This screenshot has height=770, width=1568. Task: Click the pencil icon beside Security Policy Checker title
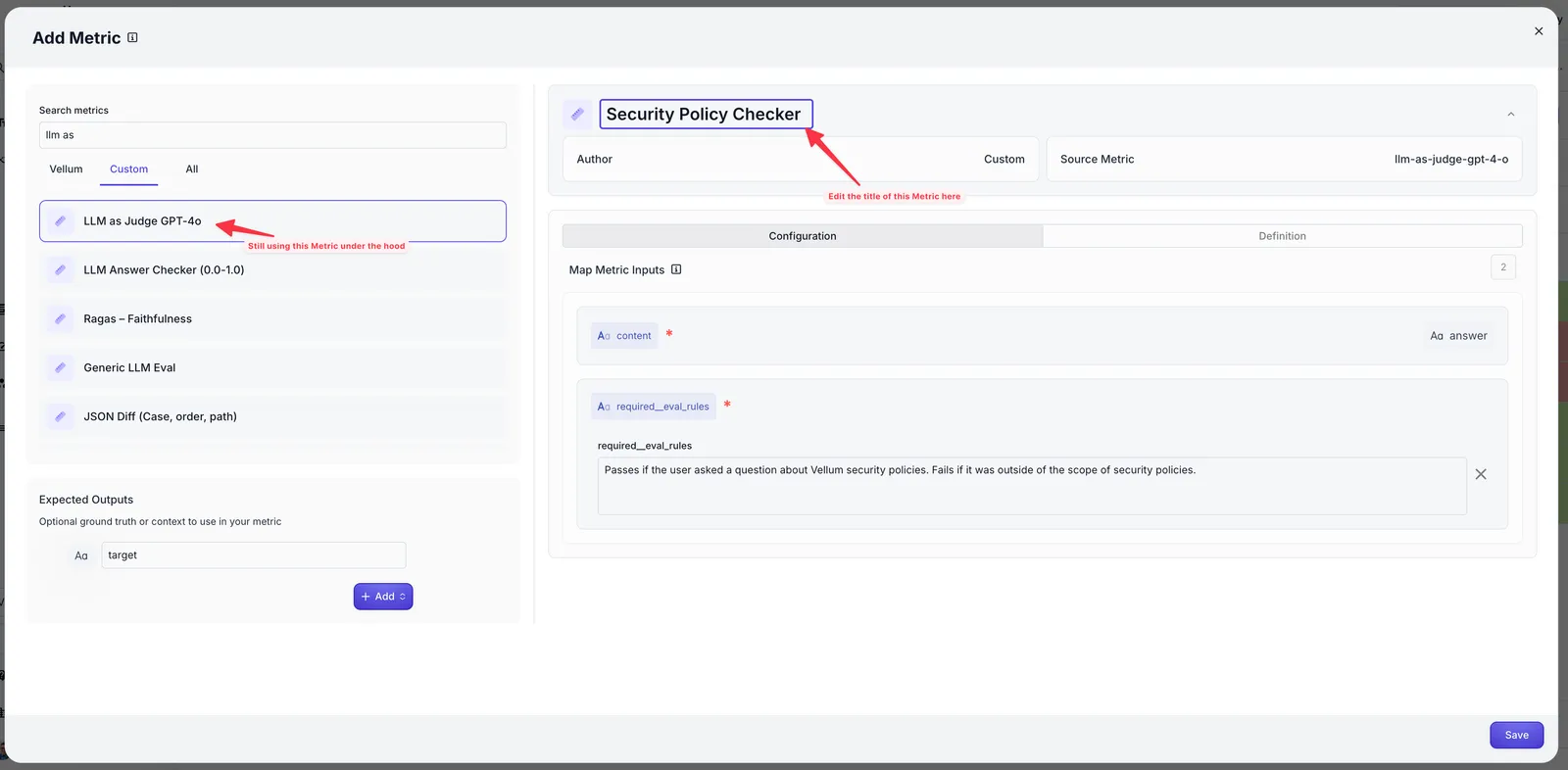pos(577,115)
